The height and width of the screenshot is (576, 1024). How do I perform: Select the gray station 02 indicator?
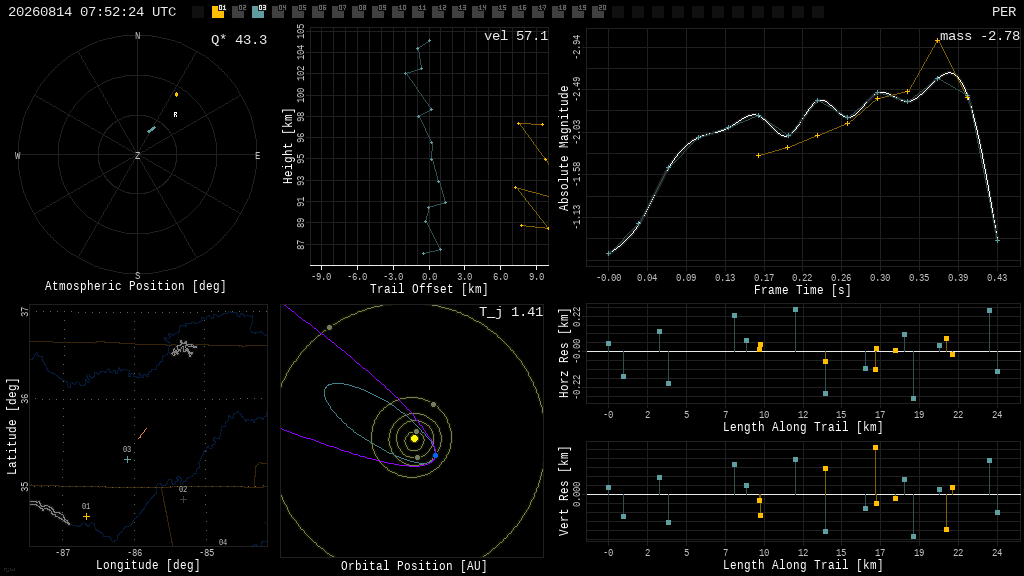(x=238, y=11)
